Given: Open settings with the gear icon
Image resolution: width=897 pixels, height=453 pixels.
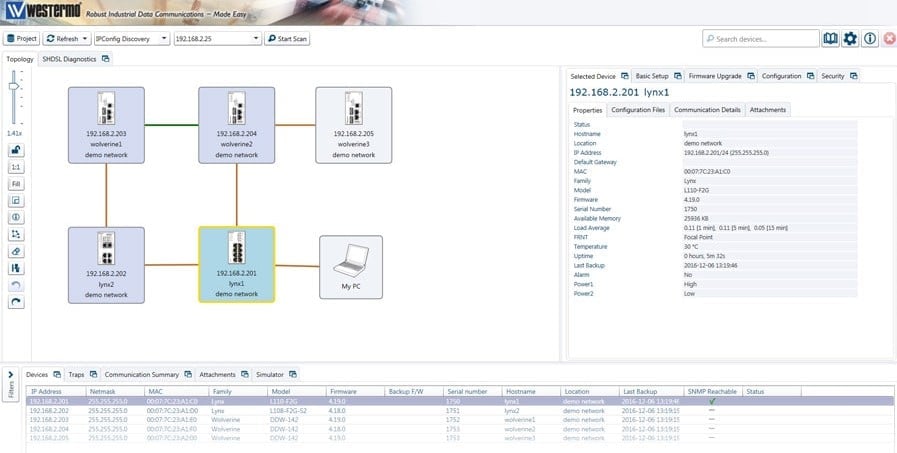Looking at the screenshot, I should (850, 39).
